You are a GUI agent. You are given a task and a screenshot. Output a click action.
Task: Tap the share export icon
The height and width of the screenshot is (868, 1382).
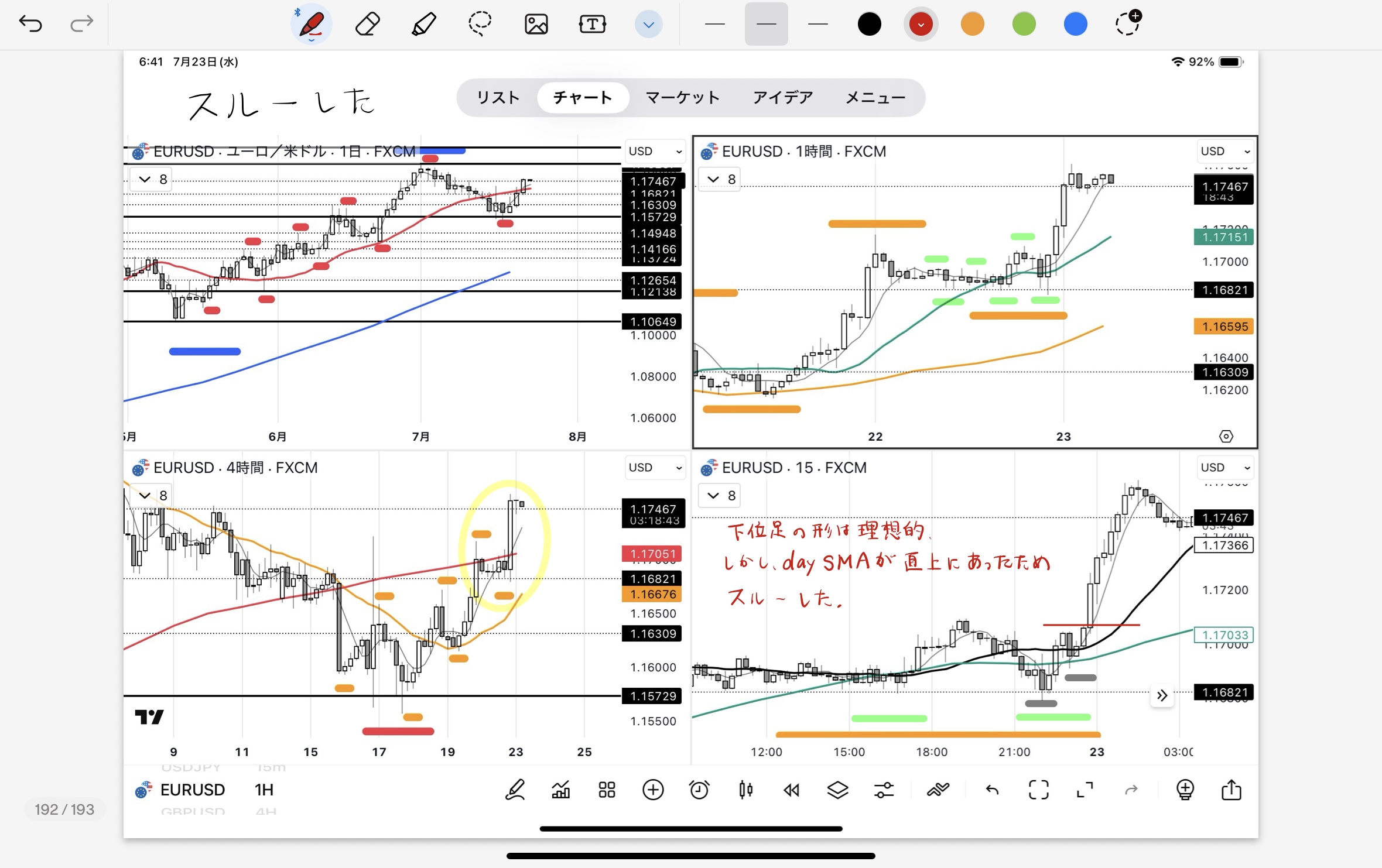[x=1232, y=790]
